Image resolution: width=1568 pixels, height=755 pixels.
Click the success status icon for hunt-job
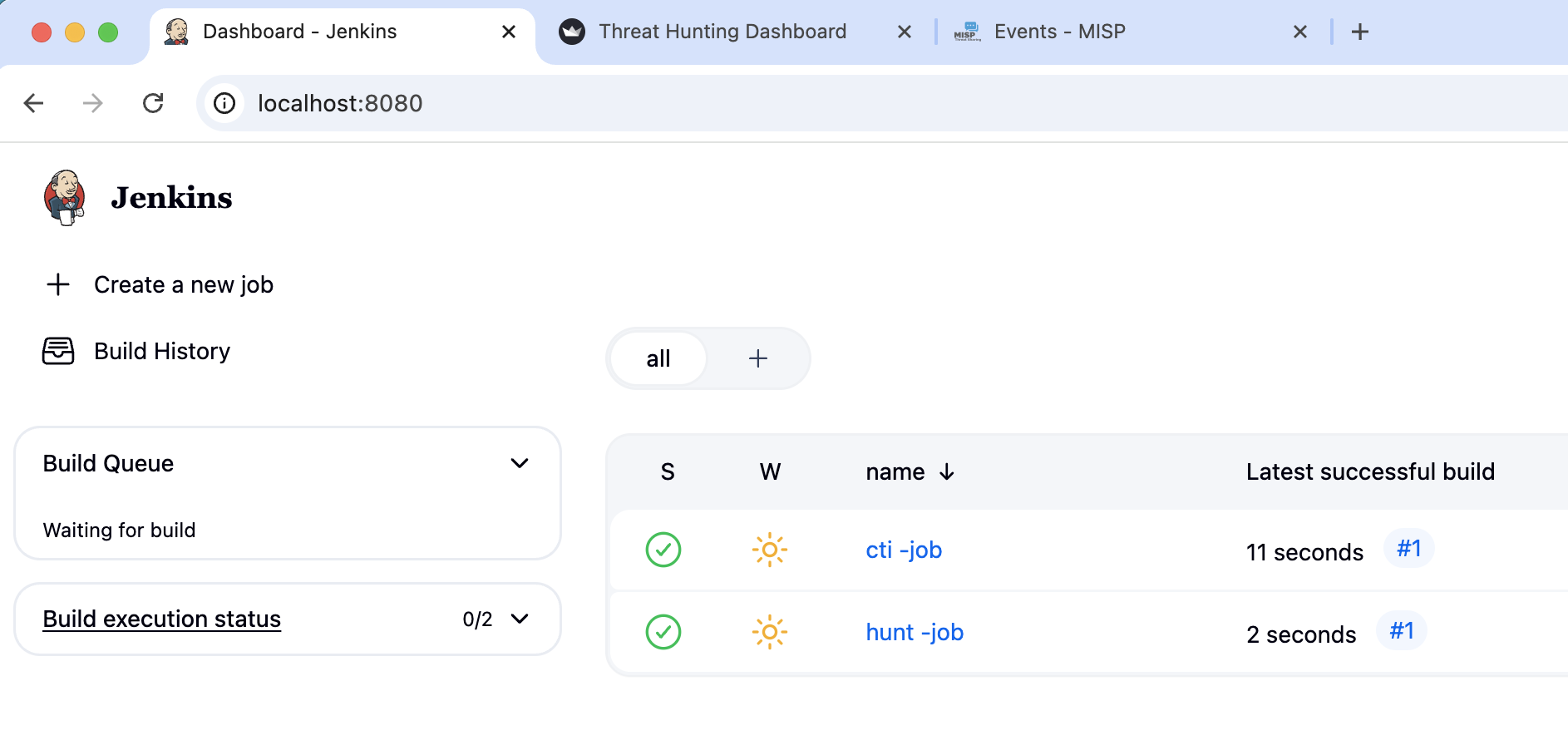(x=663, y=632)
